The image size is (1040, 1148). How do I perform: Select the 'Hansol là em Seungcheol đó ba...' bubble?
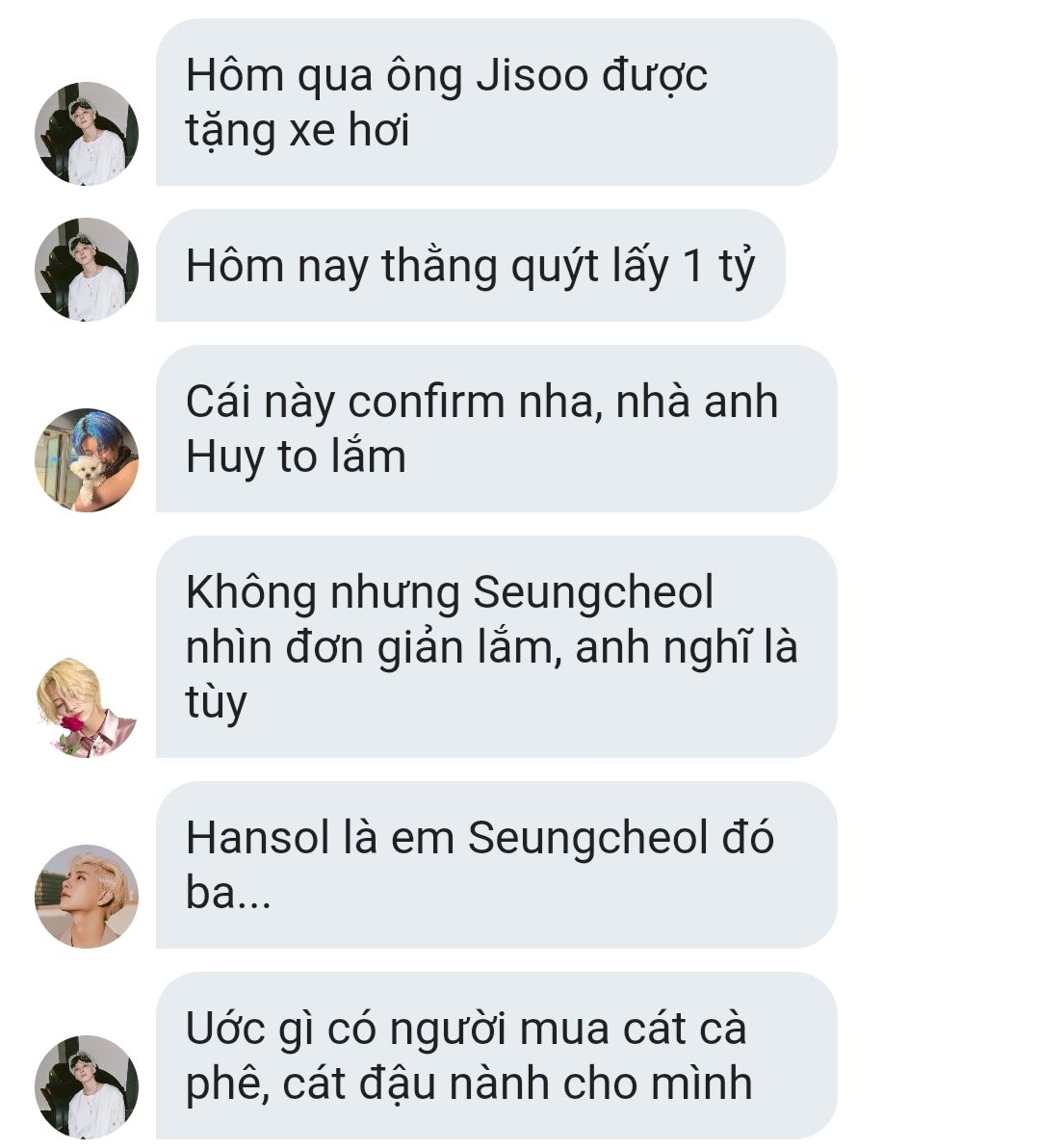[496, 865]
